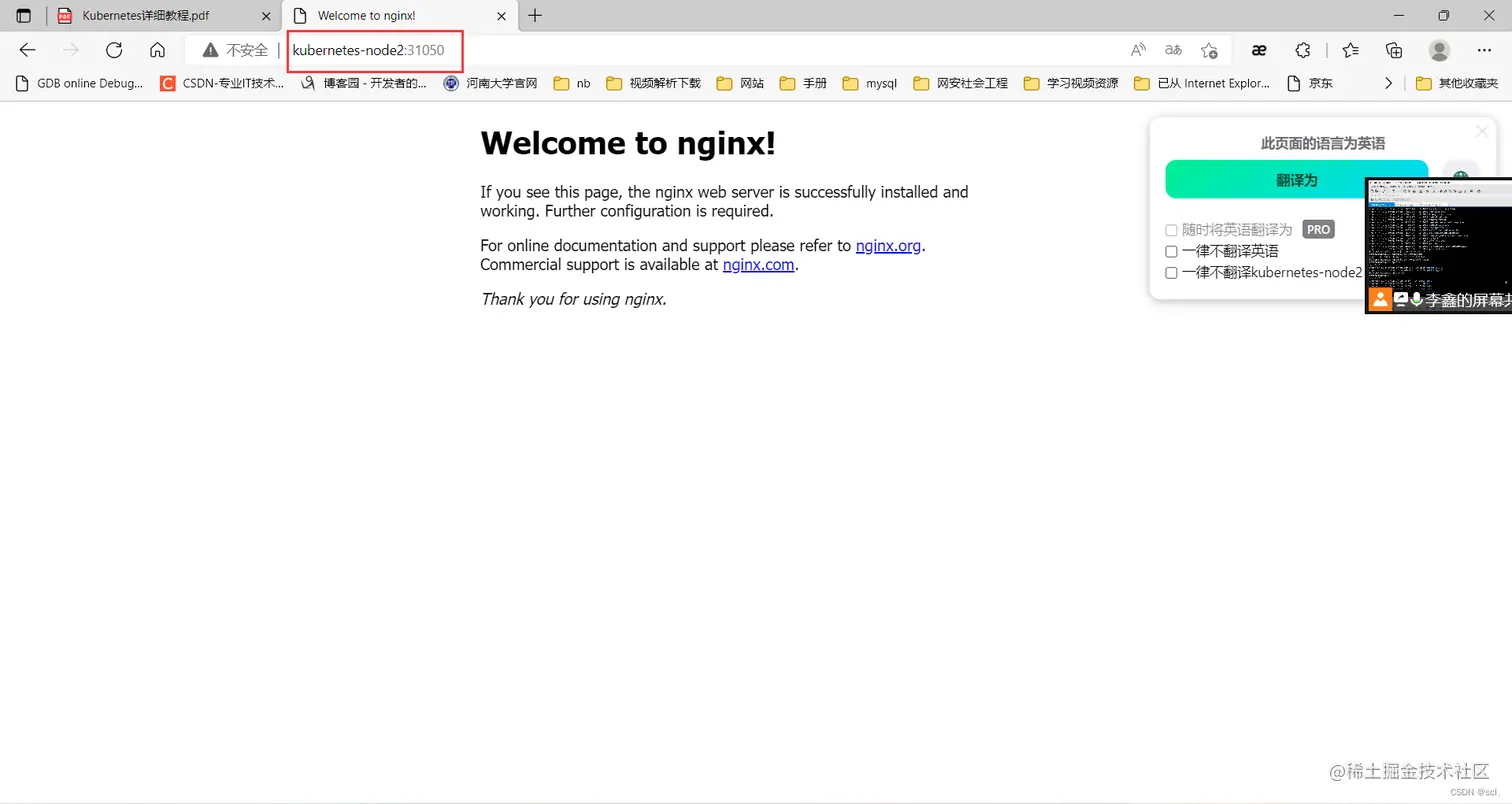
Task: Refresh the current page
Action: [x=114, y=50]
